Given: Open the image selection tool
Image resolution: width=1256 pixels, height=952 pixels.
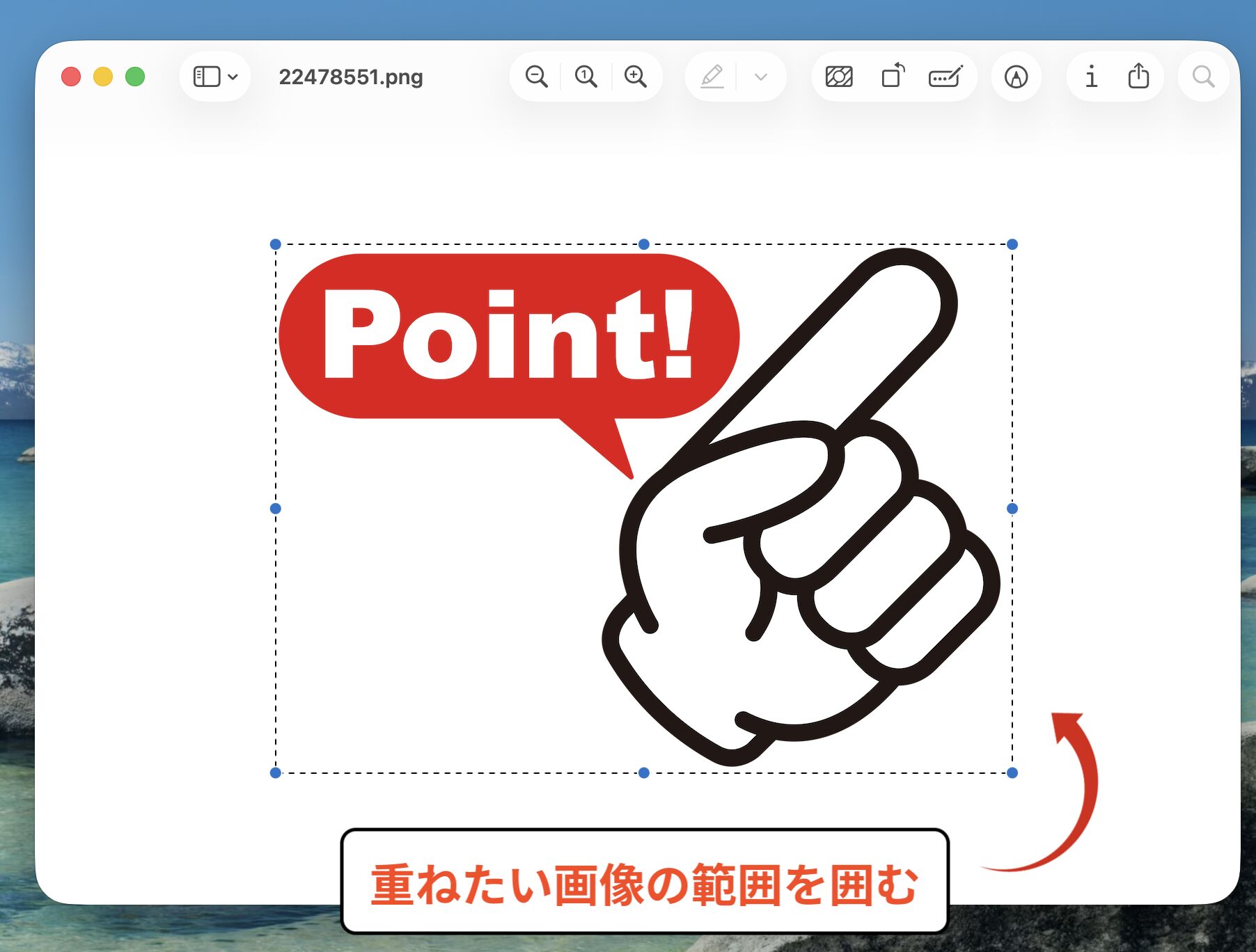Looking at the screenshot, I should coord(840,77).
